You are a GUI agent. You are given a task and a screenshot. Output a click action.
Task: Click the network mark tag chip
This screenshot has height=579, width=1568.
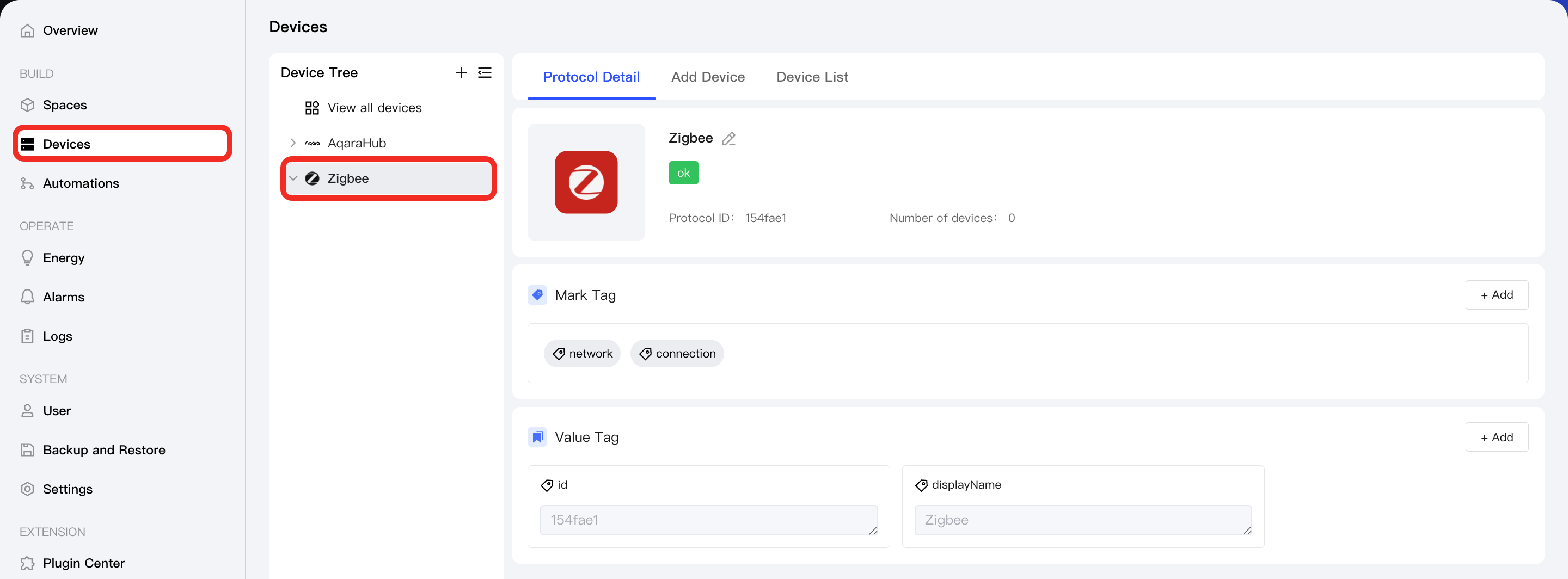tap(581, 353)
